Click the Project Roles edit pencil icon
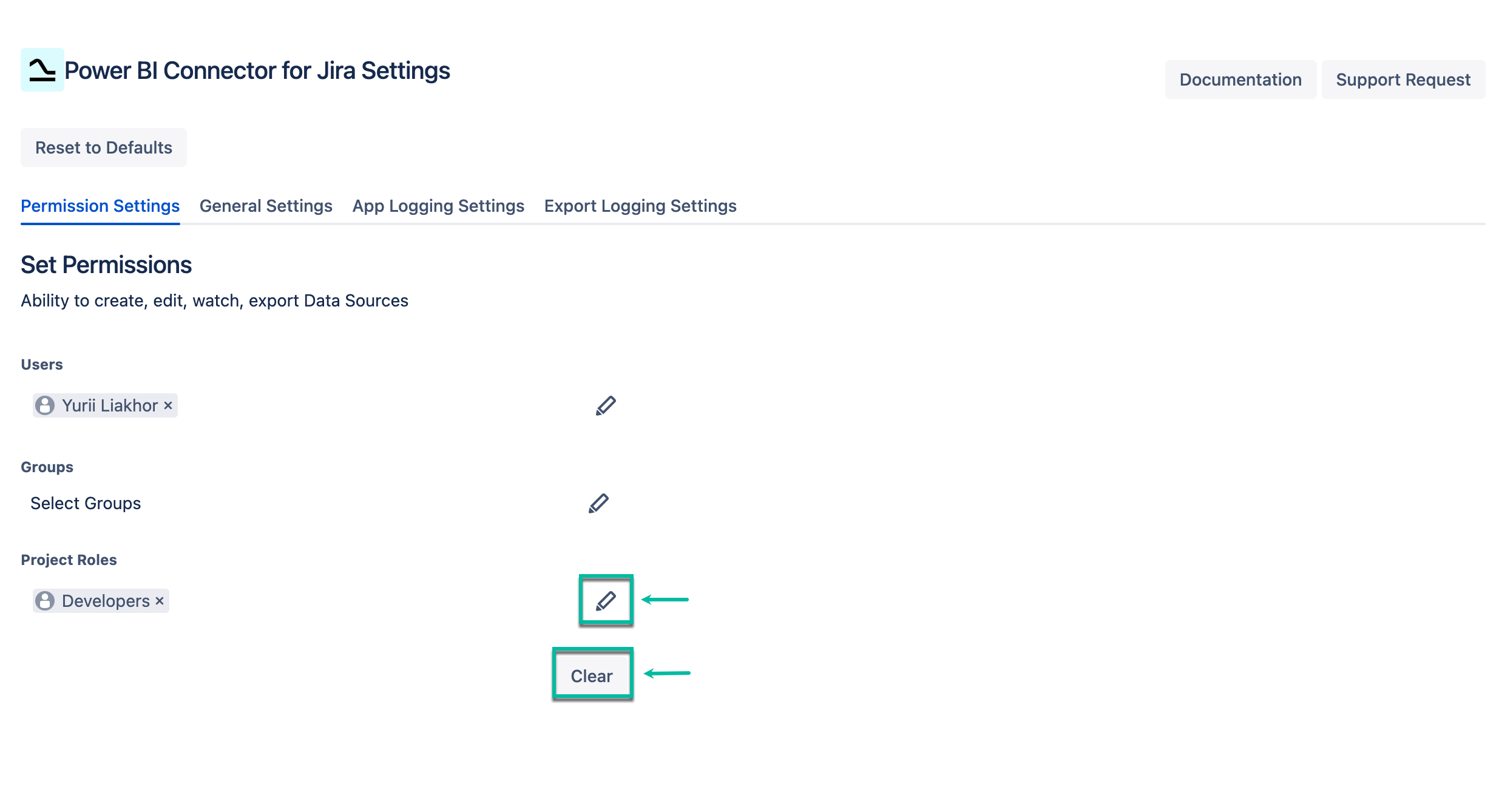1499x812 pixels. pos(605,601)
